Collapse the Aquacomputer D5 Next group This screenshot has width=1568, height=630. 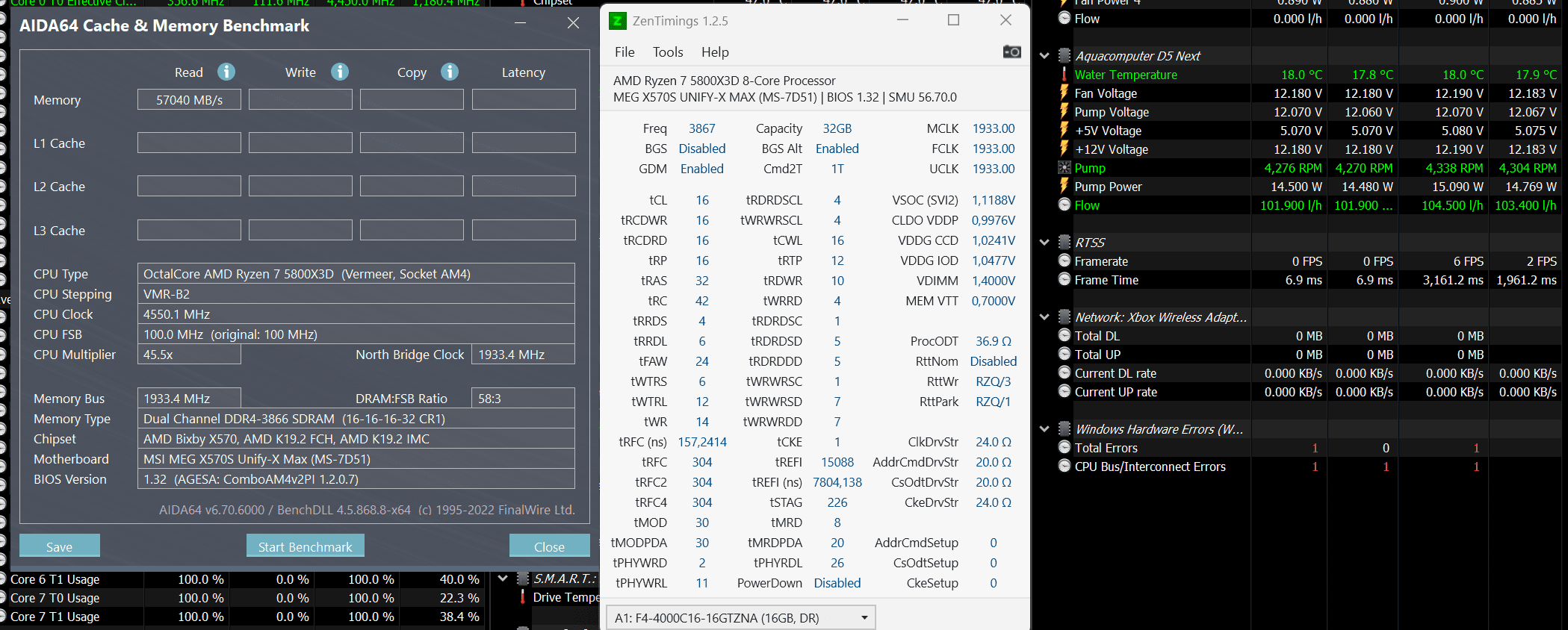point(1044,55)
